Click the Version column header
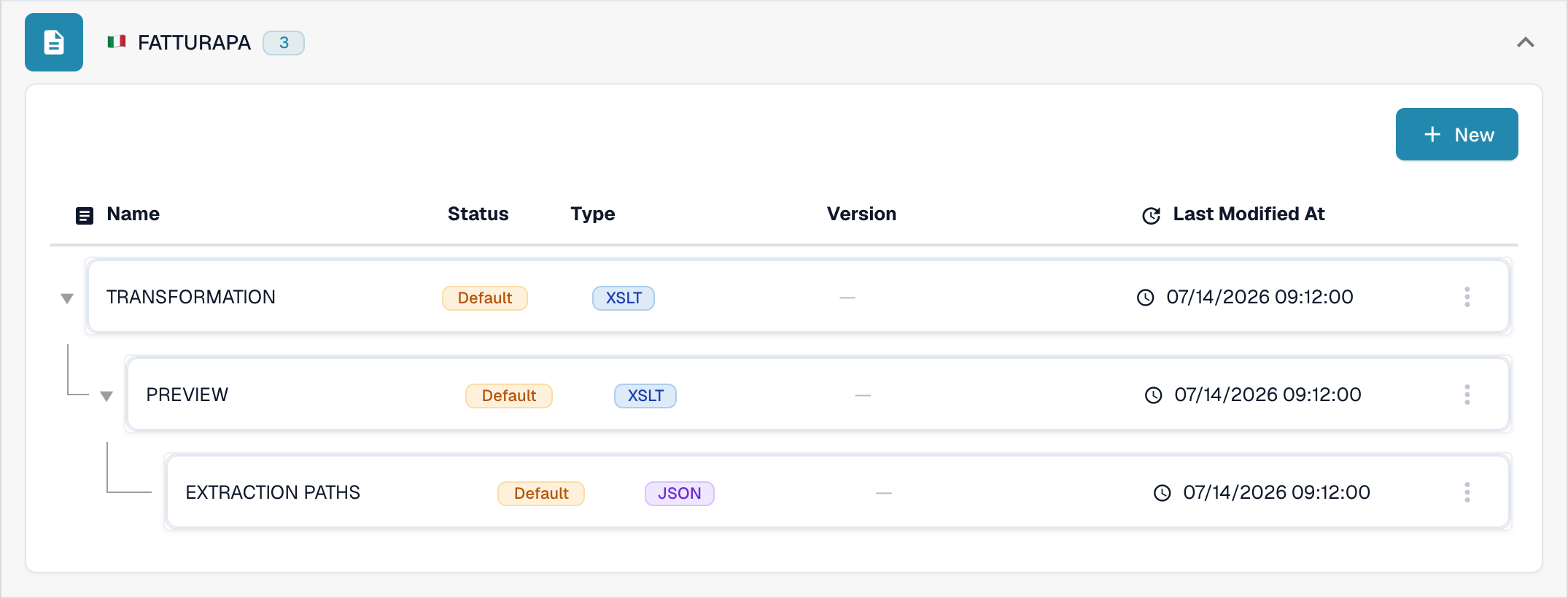 point(862,214)
